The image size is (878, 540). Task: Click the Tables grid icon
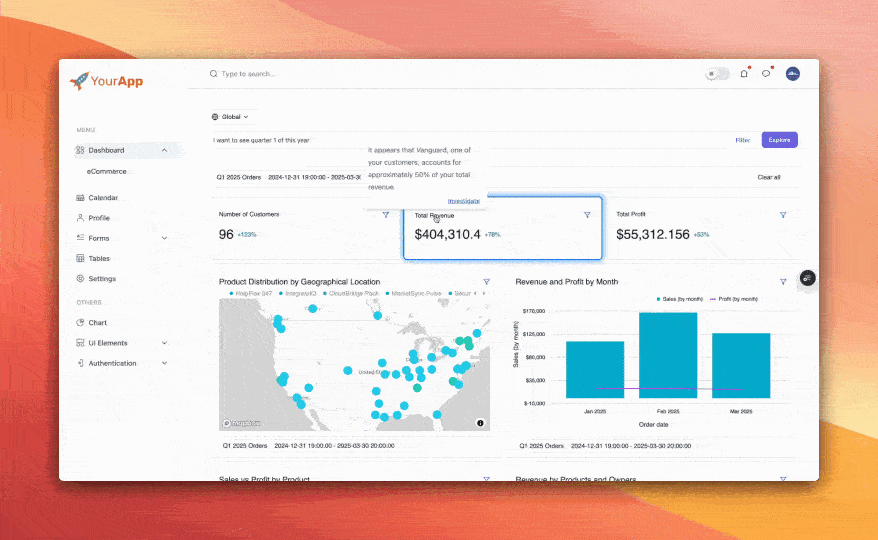point(80,258)
